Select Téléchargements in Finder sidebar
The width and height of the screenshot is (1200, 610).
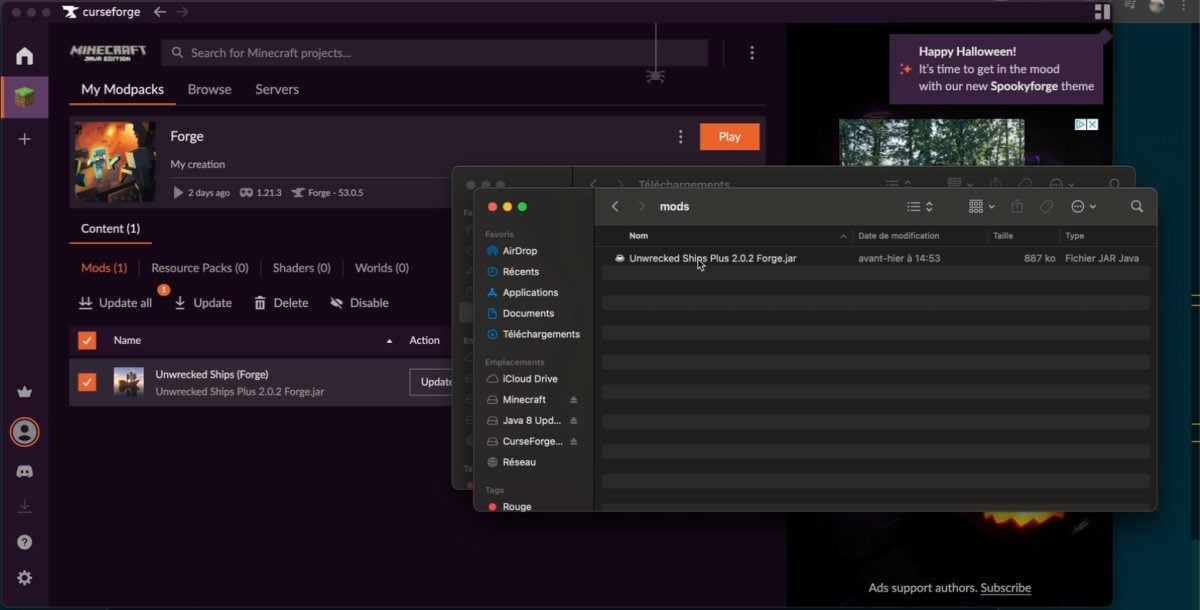tap(540, 334)
